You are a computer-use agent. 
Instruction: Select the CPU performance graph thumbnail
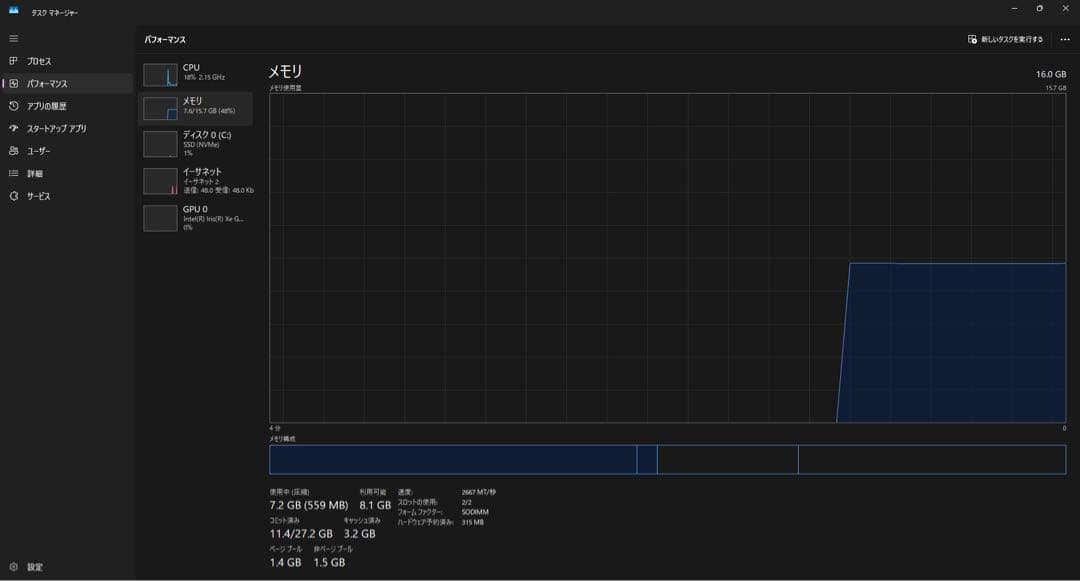click(x=160, y=75)
